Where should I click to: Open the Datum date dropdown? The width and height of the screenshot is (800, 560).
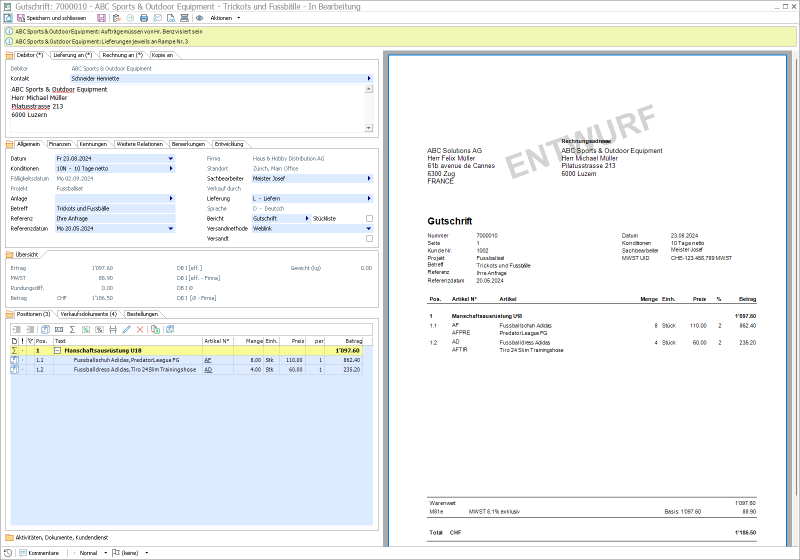click(x=171, y=159)
